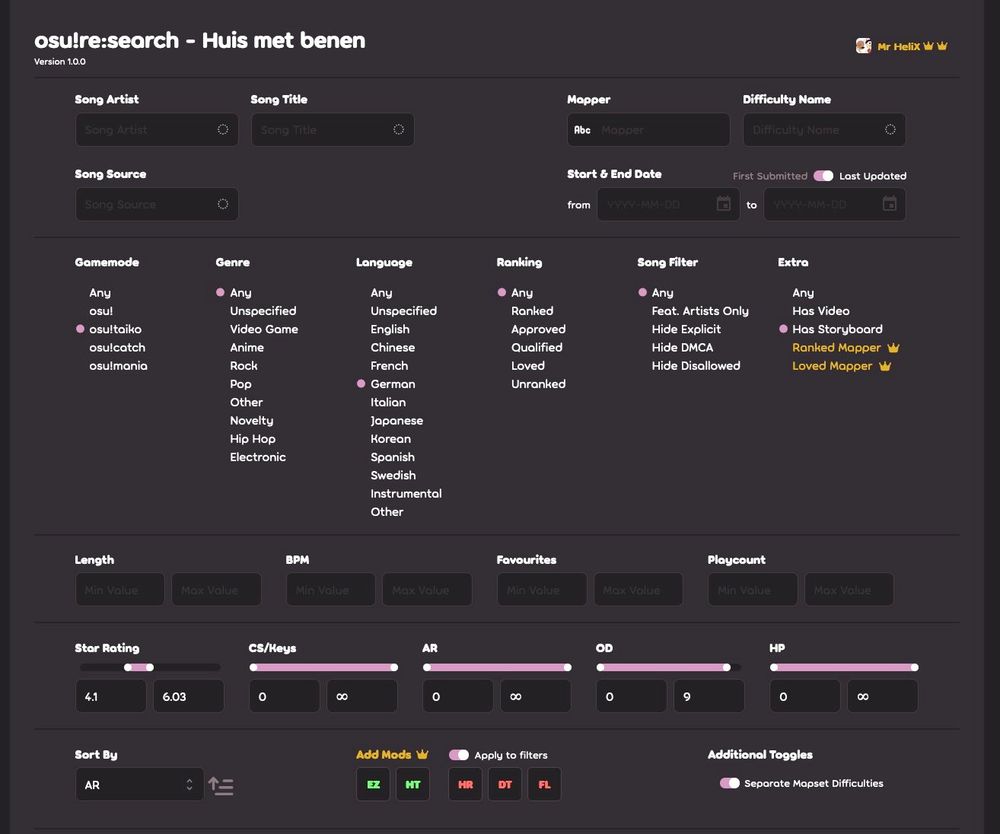Click the Length Max Value field
Viewport: 1000px width, 834px height.
(x=216, y=590)
